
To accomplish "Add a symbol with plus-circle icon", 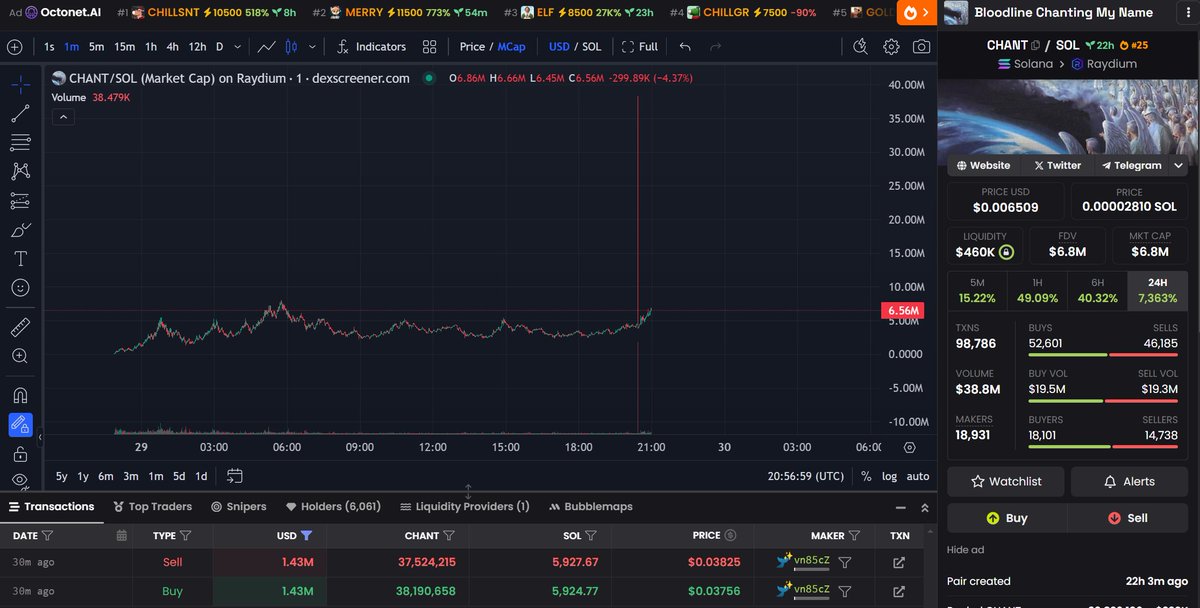I will pos(14,47).
